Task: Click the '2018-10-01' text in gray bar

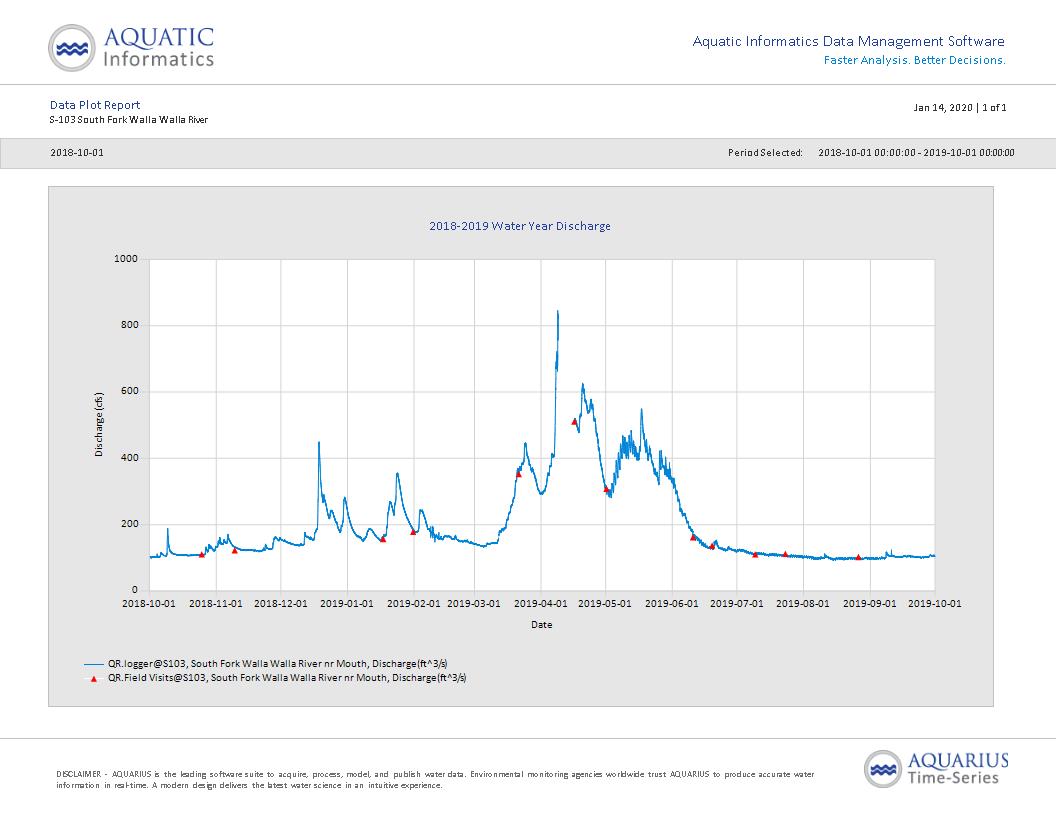Action: coord(77,153)
